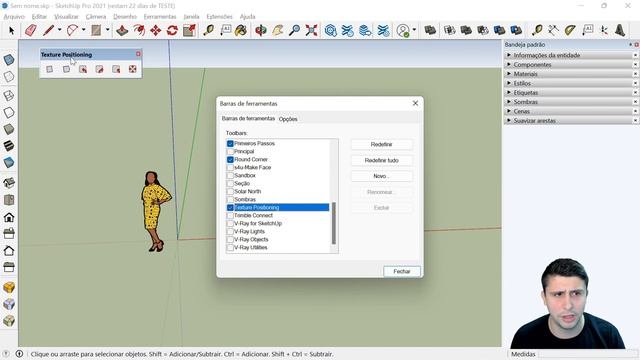Open the Editar menu
The height and width of the screenshot is (360, 640).
tap(39, 16)
